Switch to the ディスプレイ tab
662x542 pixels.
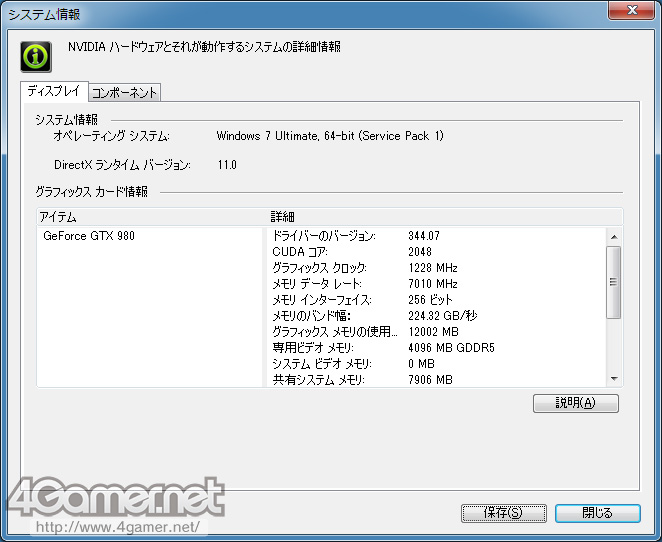(x=54, y=91)
